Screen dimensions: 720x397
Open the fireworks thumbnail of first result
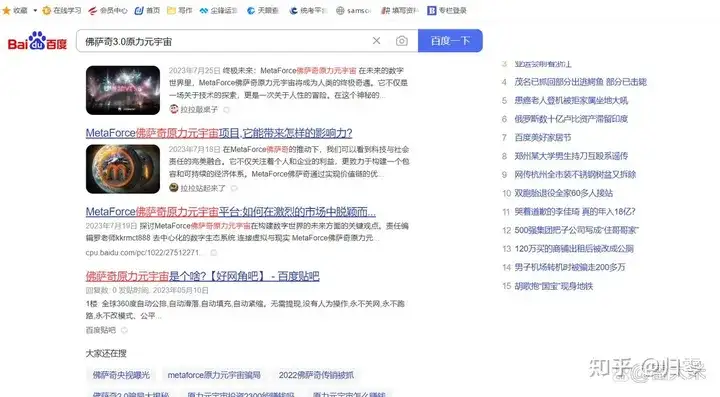pos(123,90)
